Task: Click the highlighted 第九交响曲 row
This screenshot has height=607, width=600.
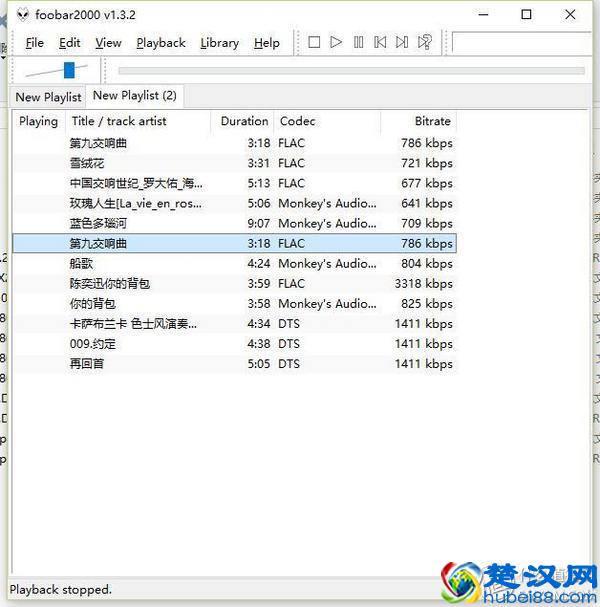Action: click(235, 243)
